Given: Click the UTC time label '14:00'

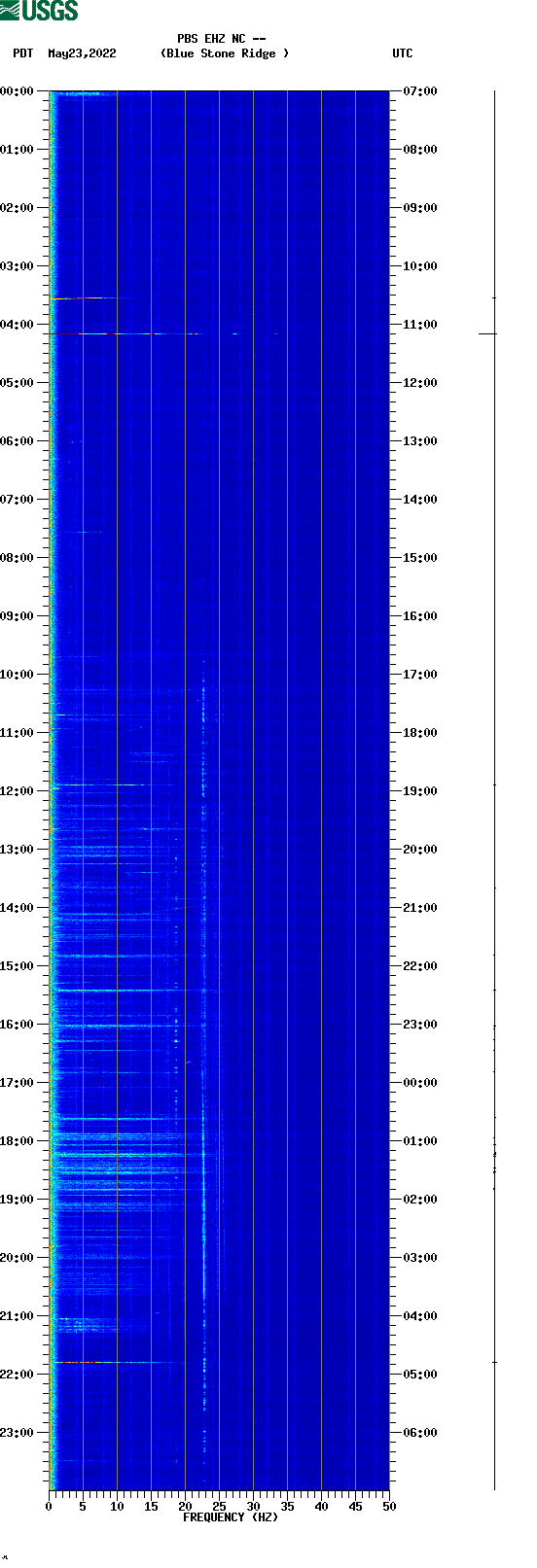Looking at the screenshot, I should point(420,500).
